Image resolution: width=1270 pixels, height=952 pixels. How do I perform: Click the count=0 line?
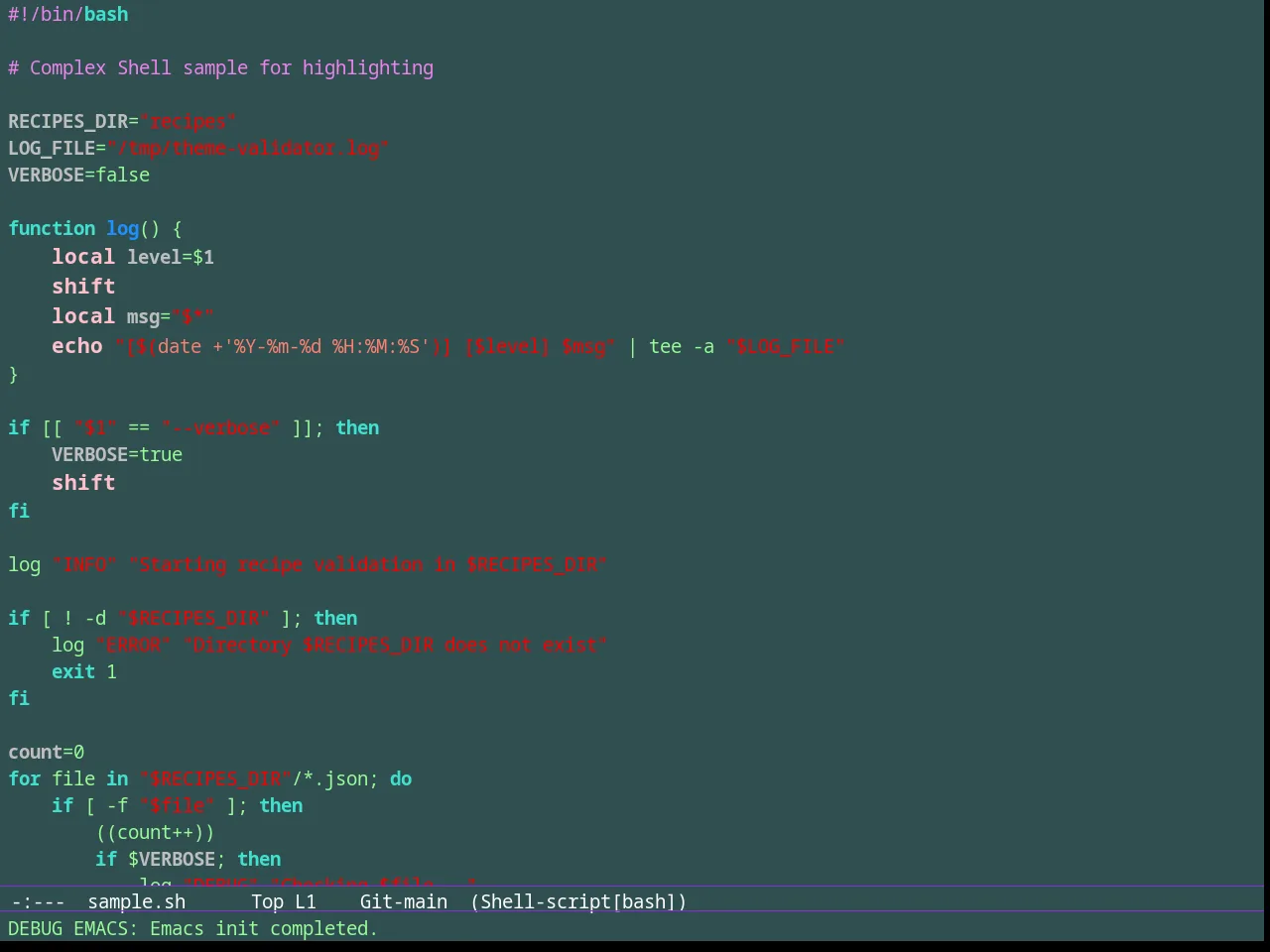pos(47,752)
